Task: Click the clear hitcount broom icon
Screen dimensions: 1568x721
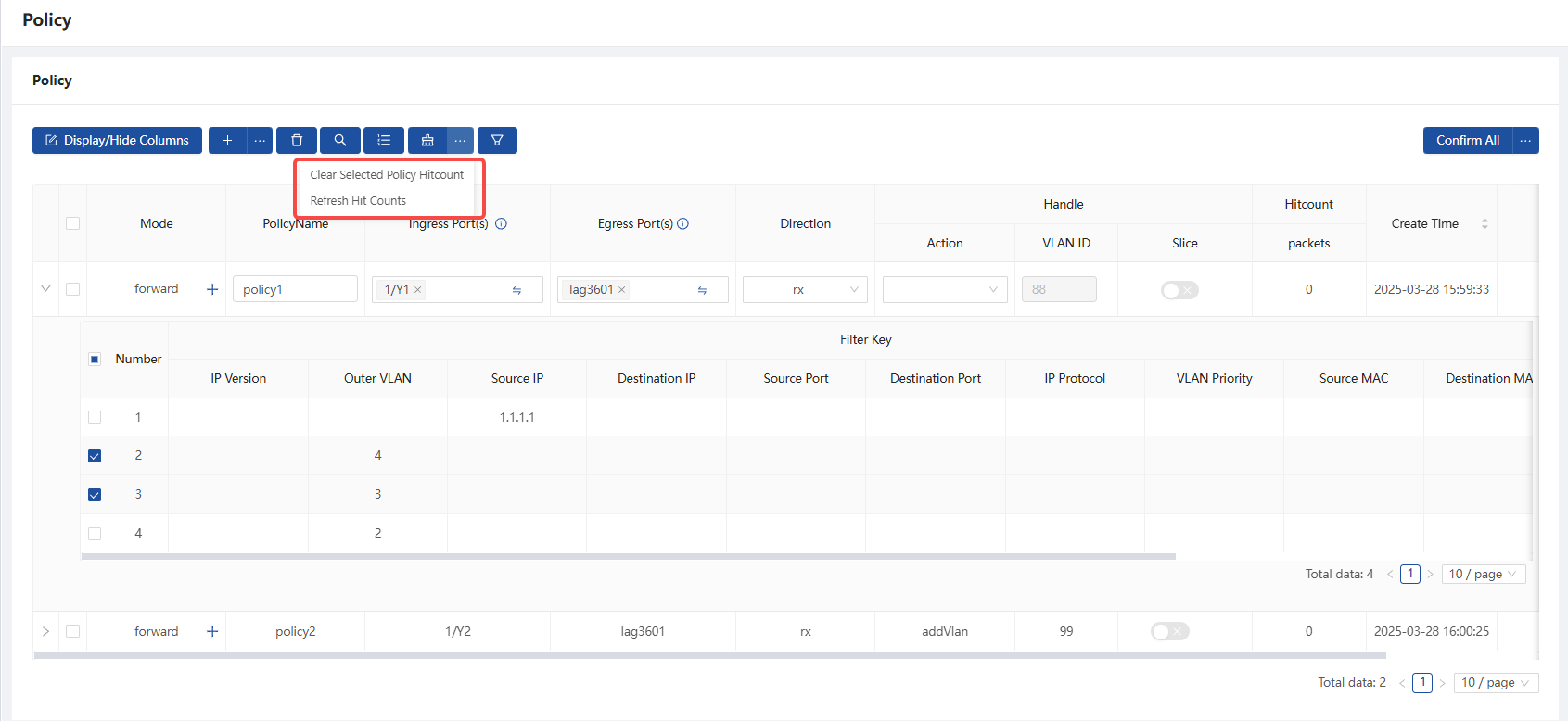Action: click(427, 140)
